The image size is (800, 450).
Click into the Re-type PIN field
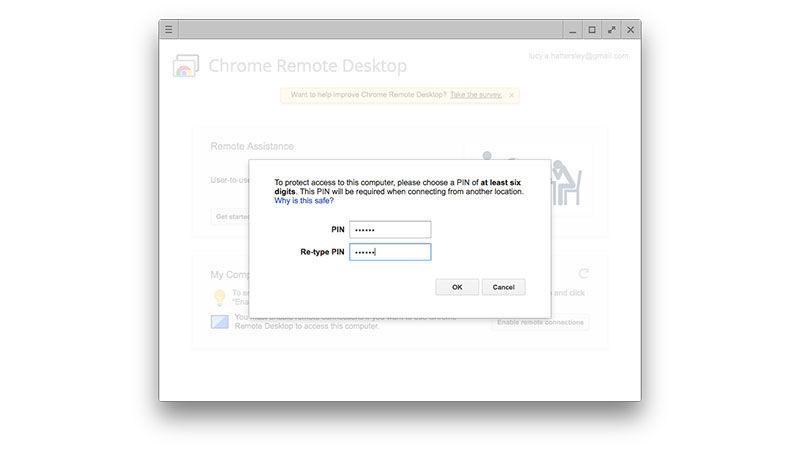390,252
